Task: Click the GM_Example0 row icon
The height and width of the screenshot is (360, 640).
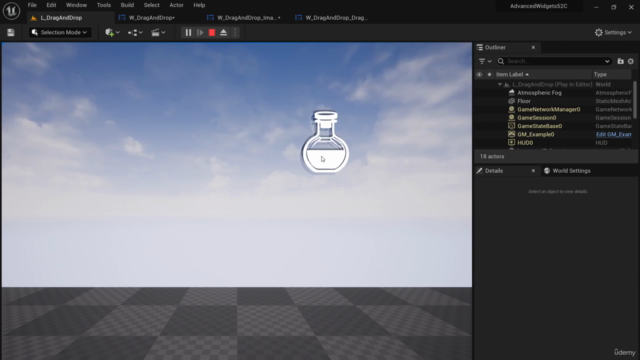Action: (x=511, y=134)
